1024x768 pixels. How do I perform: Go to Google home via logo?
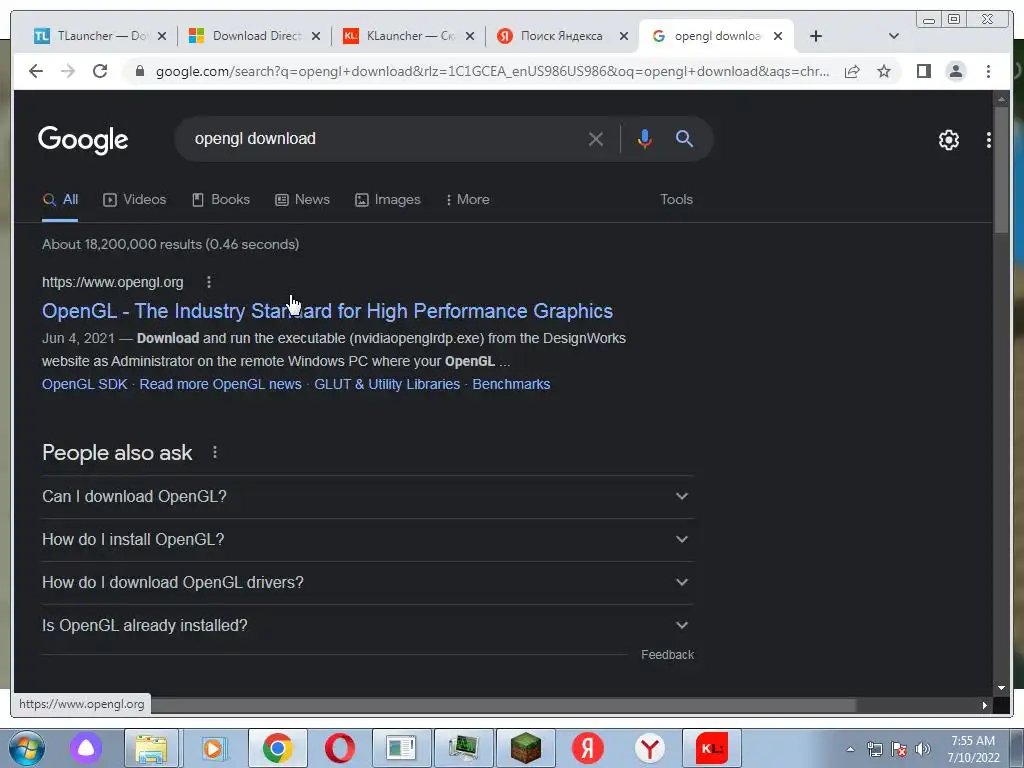pyautogui.click(x=83, y=140)
